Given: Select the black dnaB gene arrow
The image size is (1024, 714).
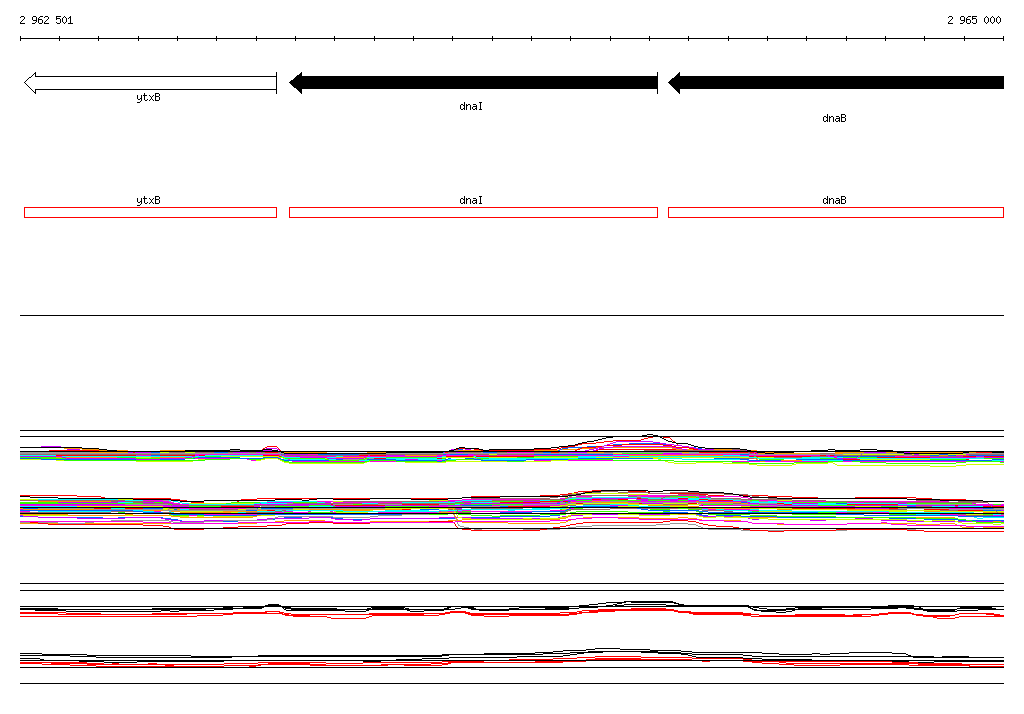Looking at the screenshot, I should (836, 83).
